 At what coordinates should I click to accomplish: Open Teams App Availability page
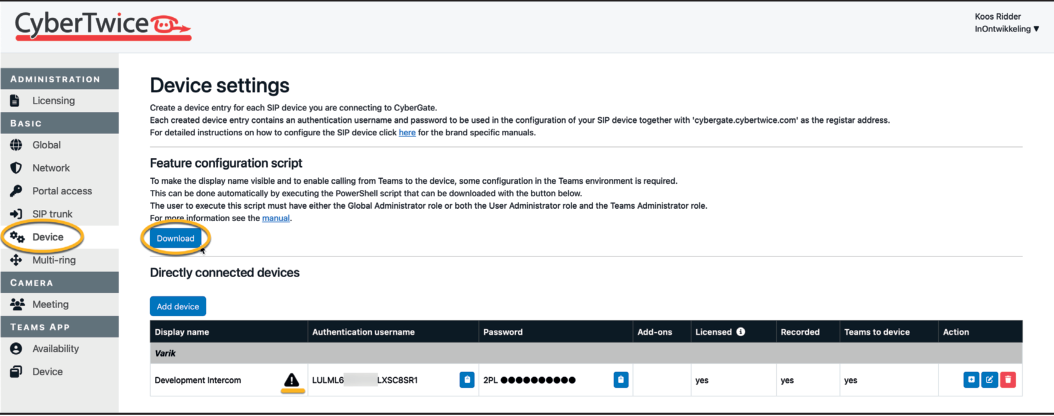55,349
